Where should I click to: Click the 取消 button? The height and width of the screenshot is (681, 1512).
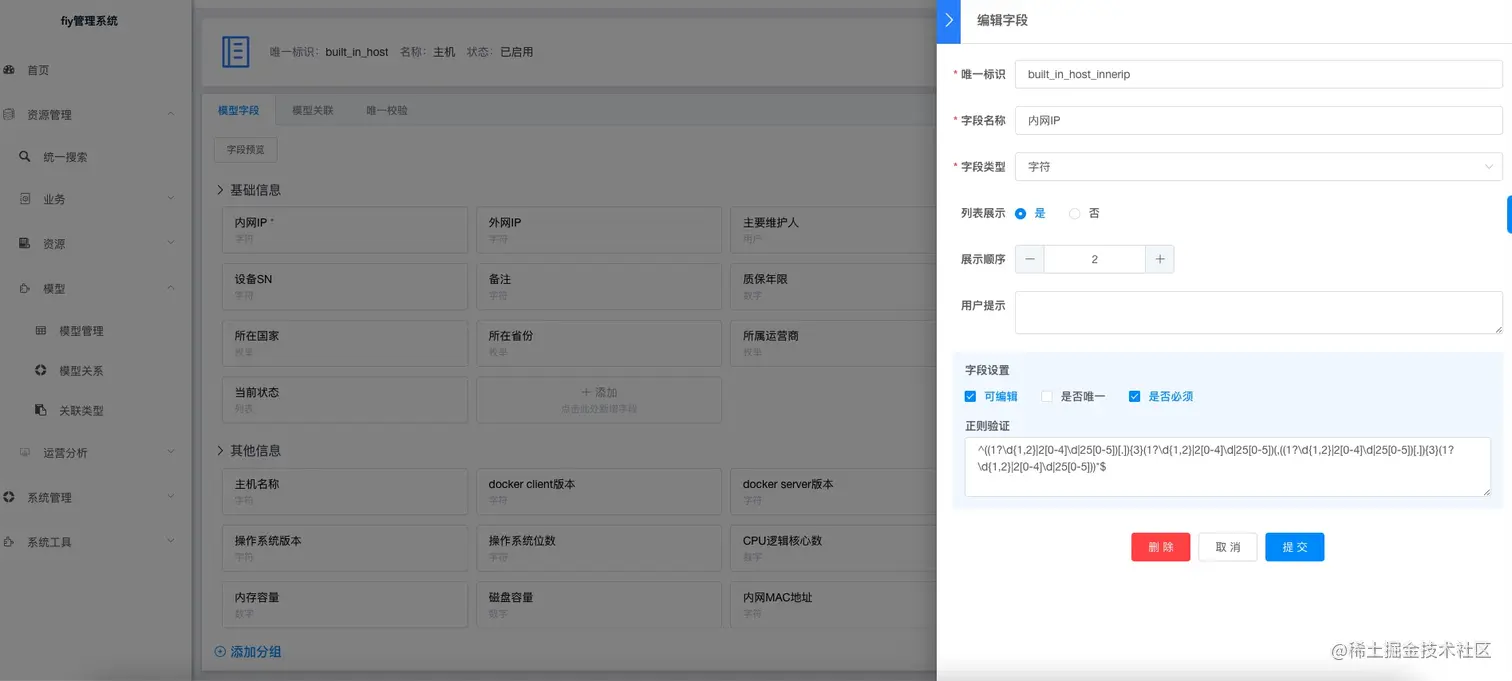click(x=1227, y=547)
